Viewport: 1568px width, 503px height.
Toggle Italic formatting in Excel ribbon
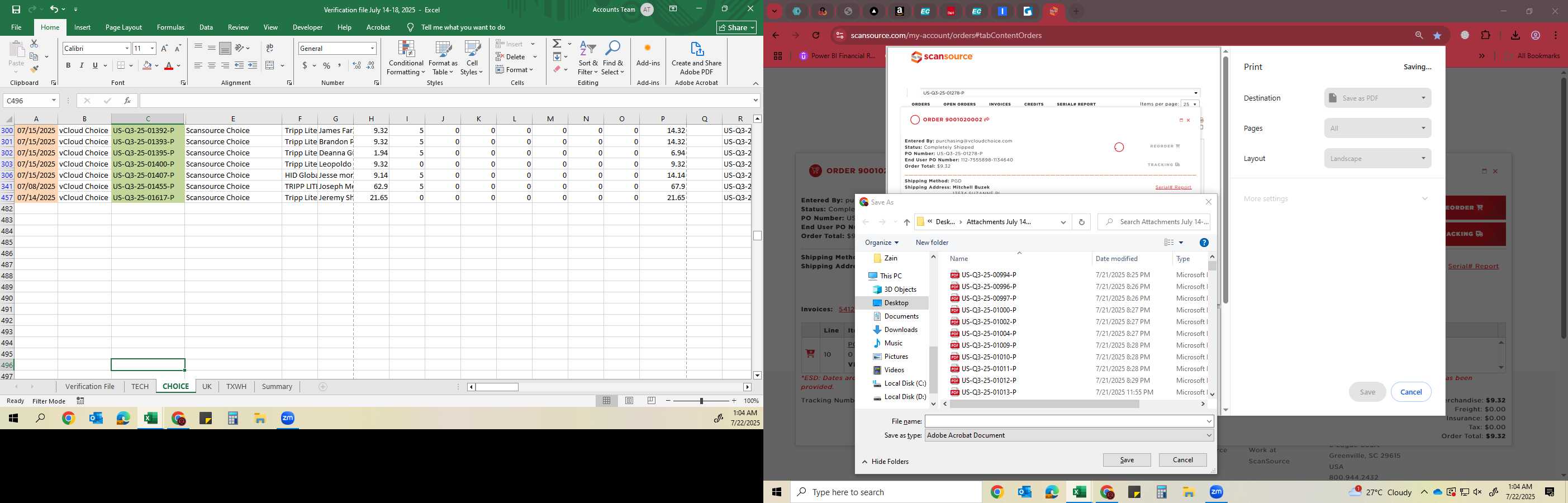tap(82, 65)
